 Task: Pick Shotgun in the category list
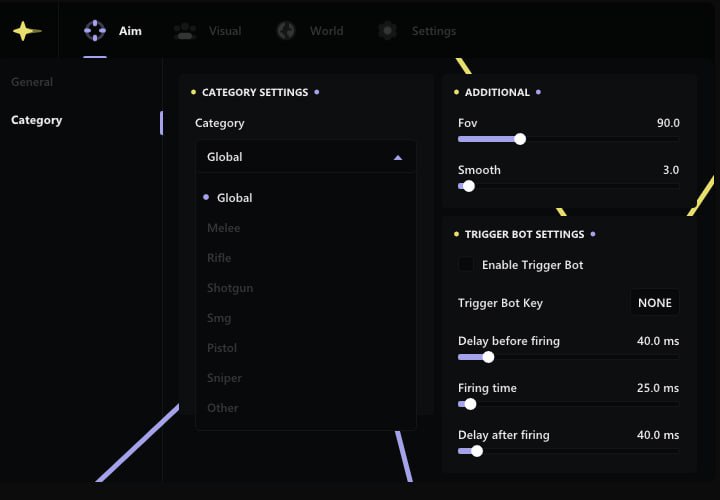(x=230, y=288)
